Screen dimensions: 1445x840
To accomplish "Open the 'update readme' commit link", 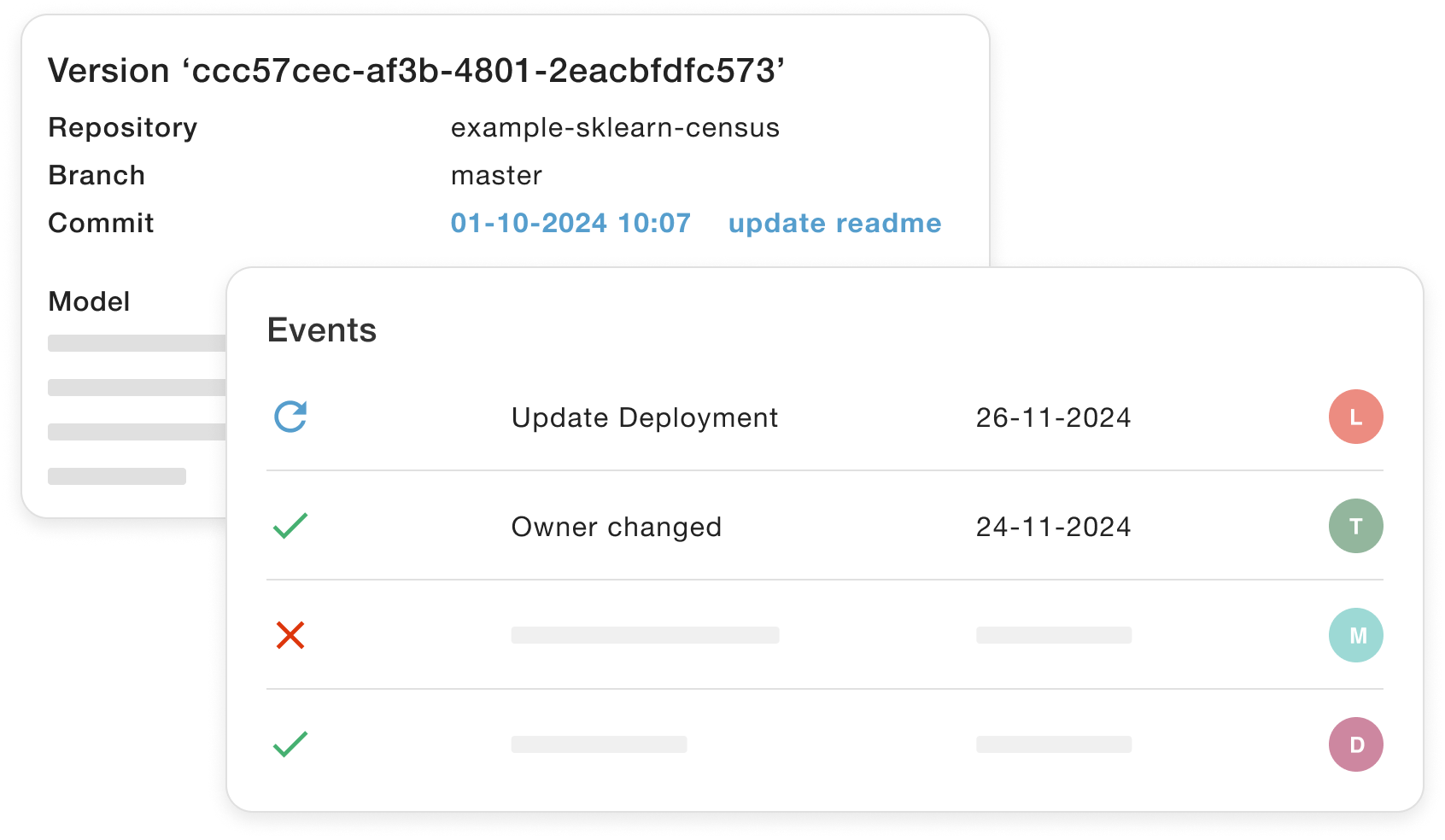I will [x=834, y=223].
